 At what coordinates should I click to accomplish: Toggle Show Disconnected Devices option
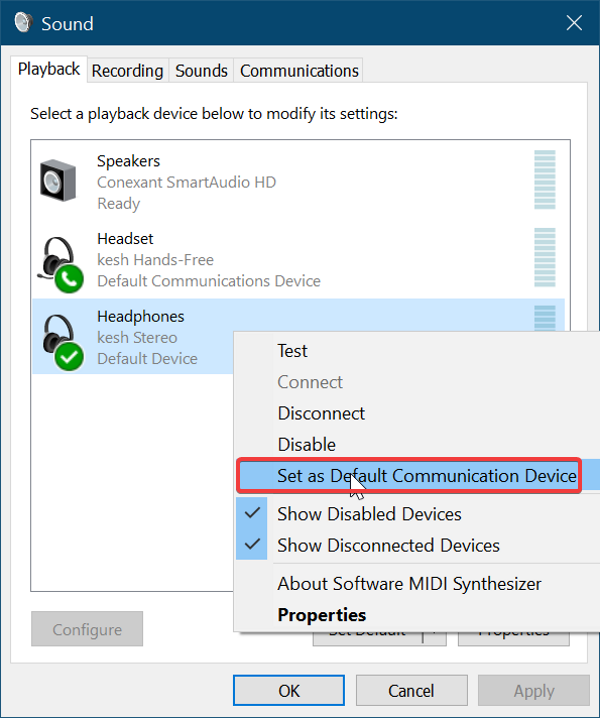[388, 545]
